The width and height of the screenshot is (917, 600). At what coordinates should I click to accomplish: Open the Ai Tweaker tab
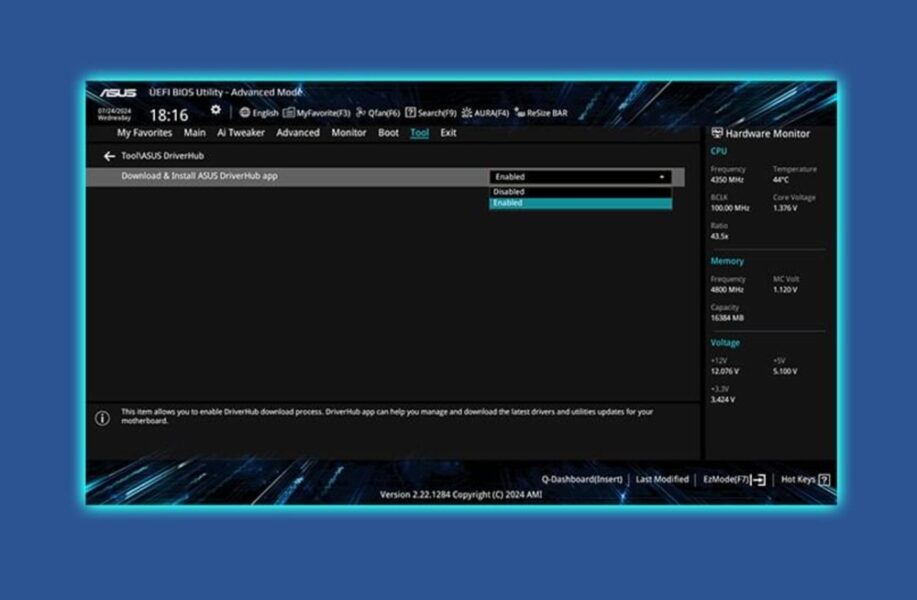[241, 133]
